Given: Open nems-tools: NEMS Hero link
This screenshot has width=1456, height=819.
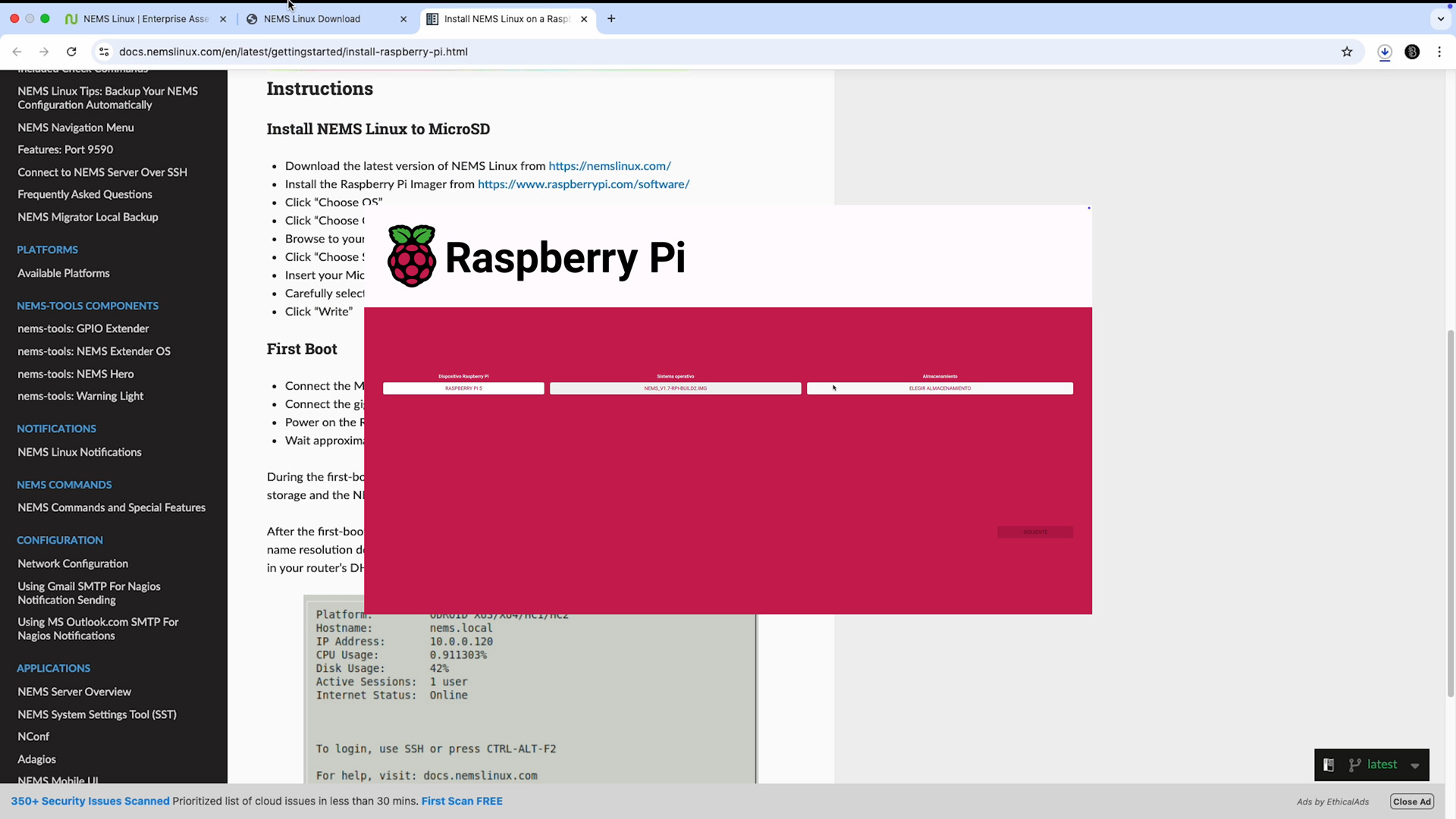Looking at the screenshot, I should (76, 374).
